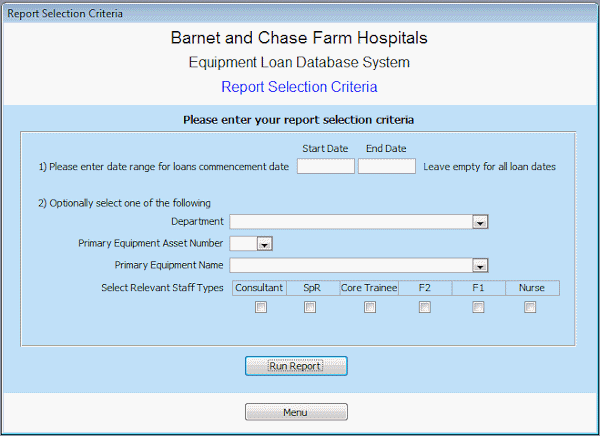Click the Core Trainee column label

pyautogui.click(x=369, y=288)
